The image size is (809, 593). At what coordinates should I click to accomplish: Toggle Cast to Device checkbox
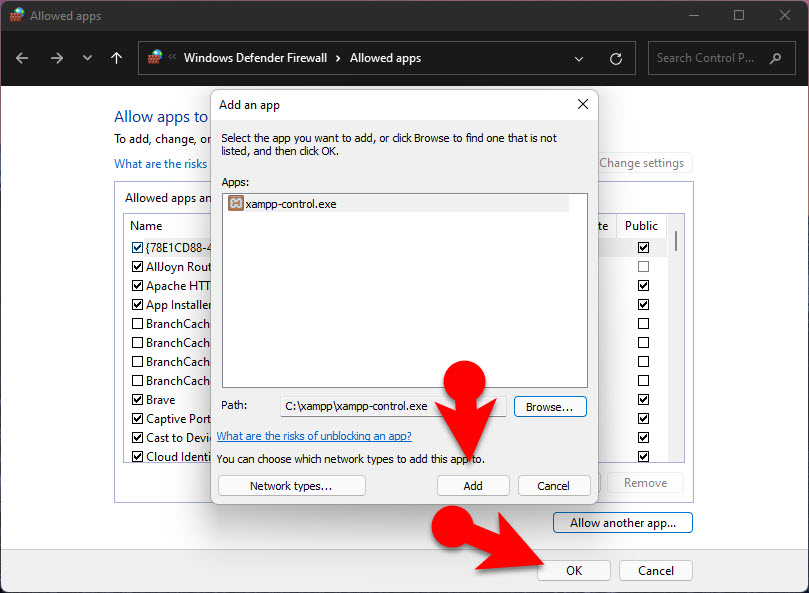click(137, 438)
